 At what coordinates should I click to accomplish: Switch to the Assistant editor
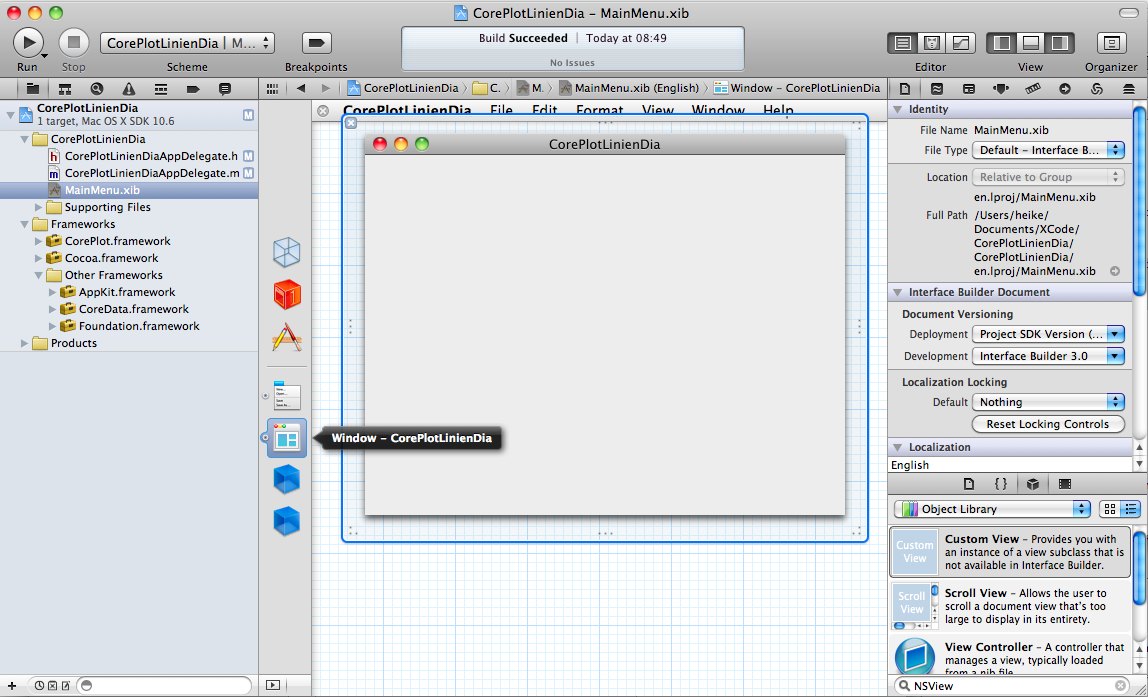pos(932,43)
